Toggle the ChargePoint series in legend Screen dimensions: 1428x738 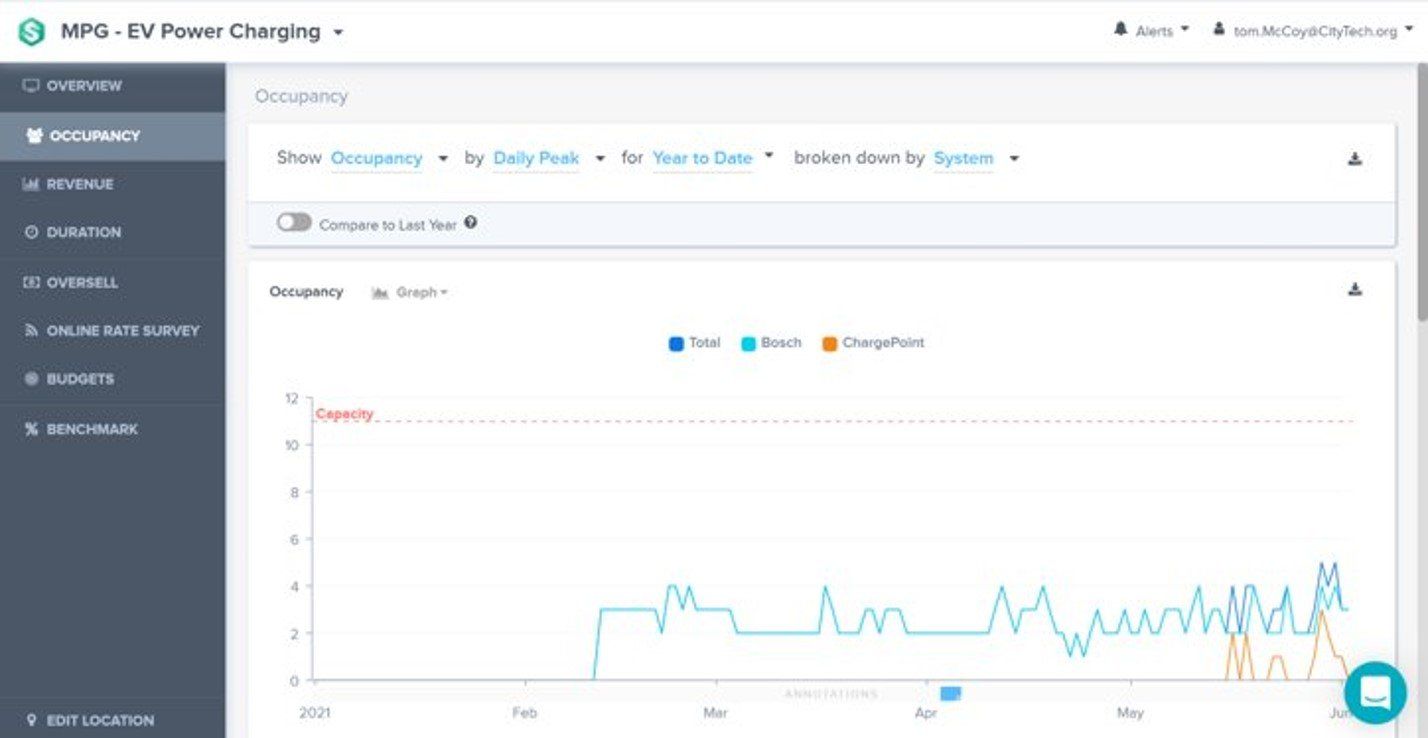click(x=873, y=343)
